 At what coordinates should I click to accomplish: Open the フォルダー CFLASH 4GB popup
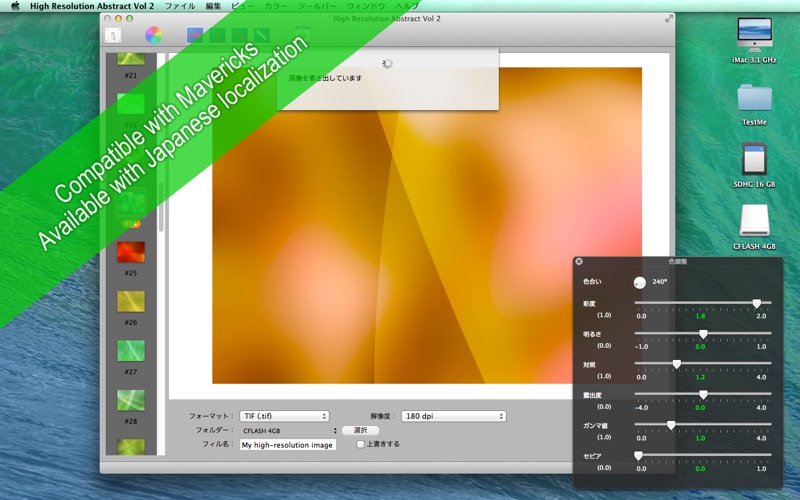pyautogui.click(x=289, y=431)
